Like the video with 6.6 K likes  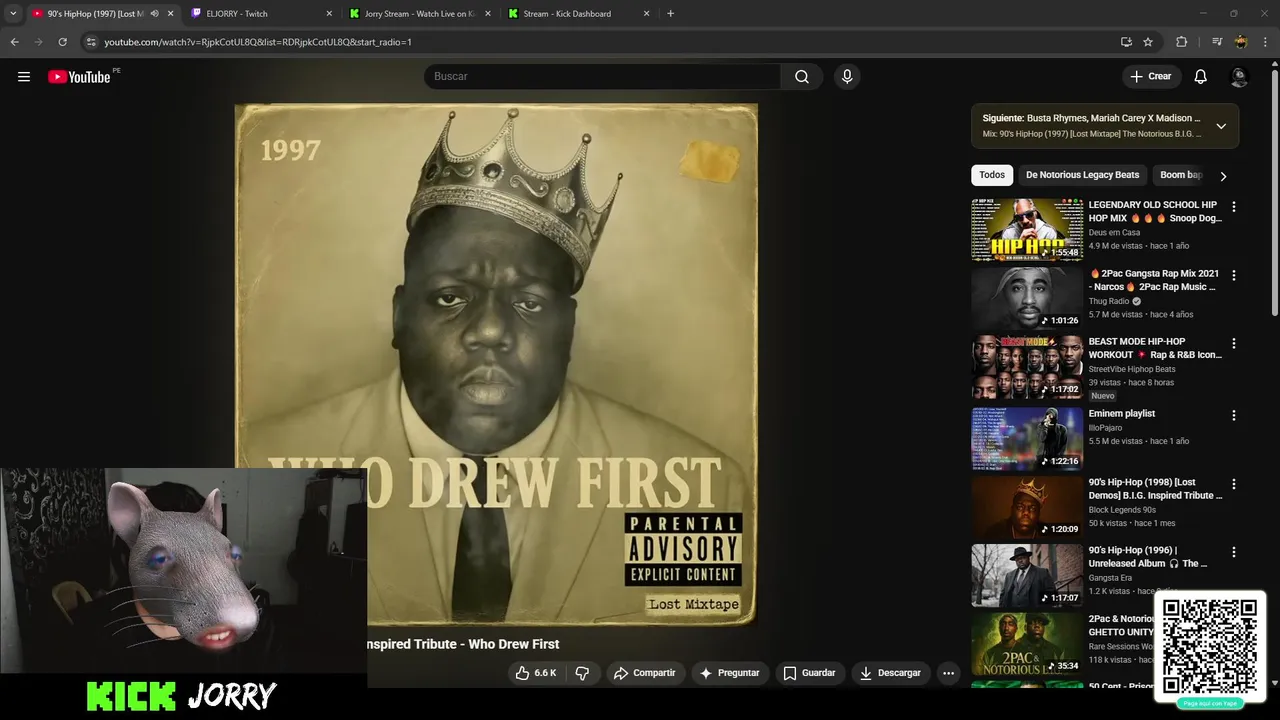[535, 673]
